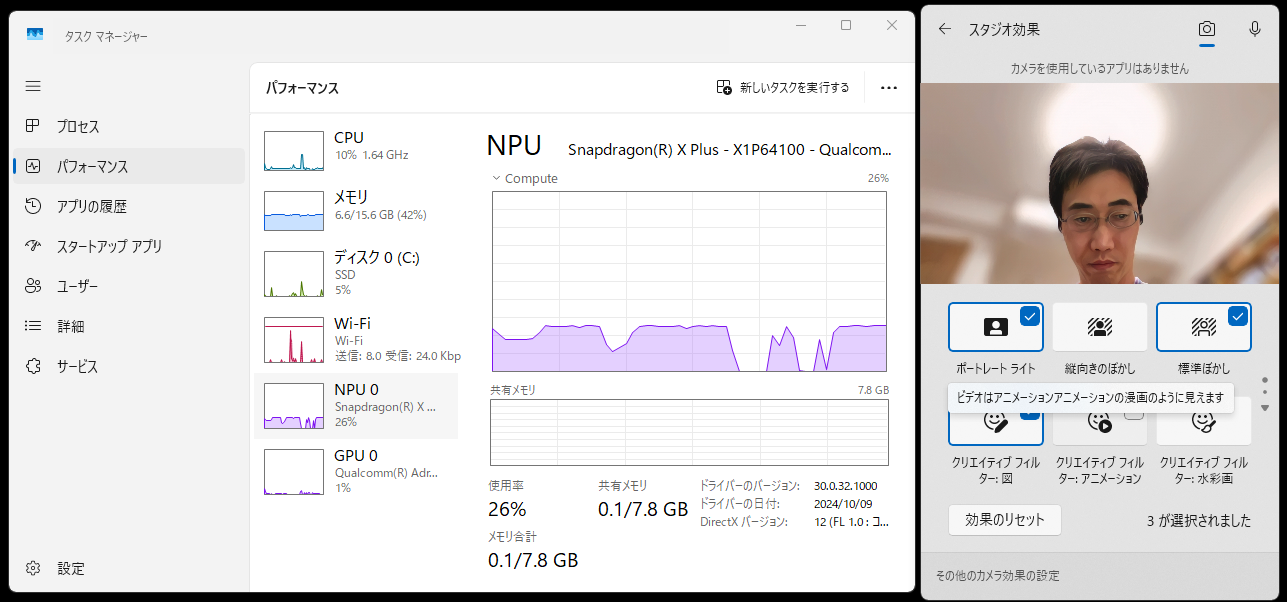The image size is (1287, 602).
Task: Enable the Portrait Blur (縦向きのぼかし) effect
Action: click(1099, 327)
